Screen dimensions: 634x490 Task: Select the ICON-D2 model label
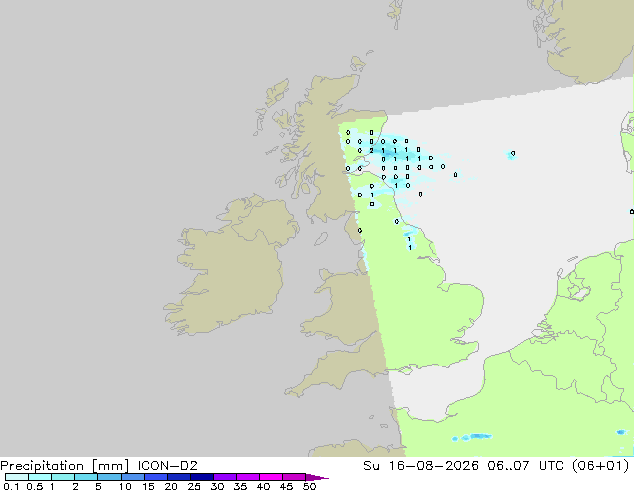pyautogui.click(x=167, y=466)
